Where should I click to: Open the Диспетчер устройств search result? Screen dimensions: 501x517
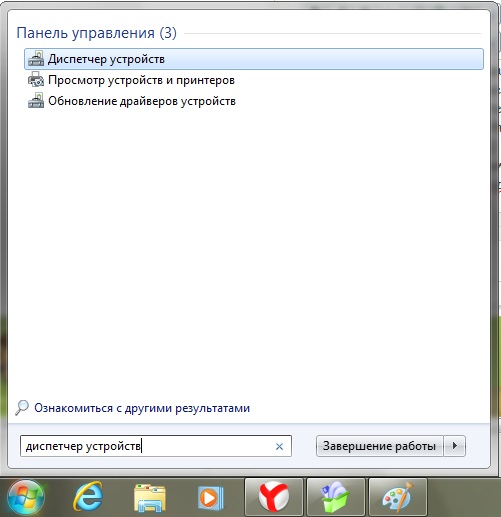coord(254,59)
